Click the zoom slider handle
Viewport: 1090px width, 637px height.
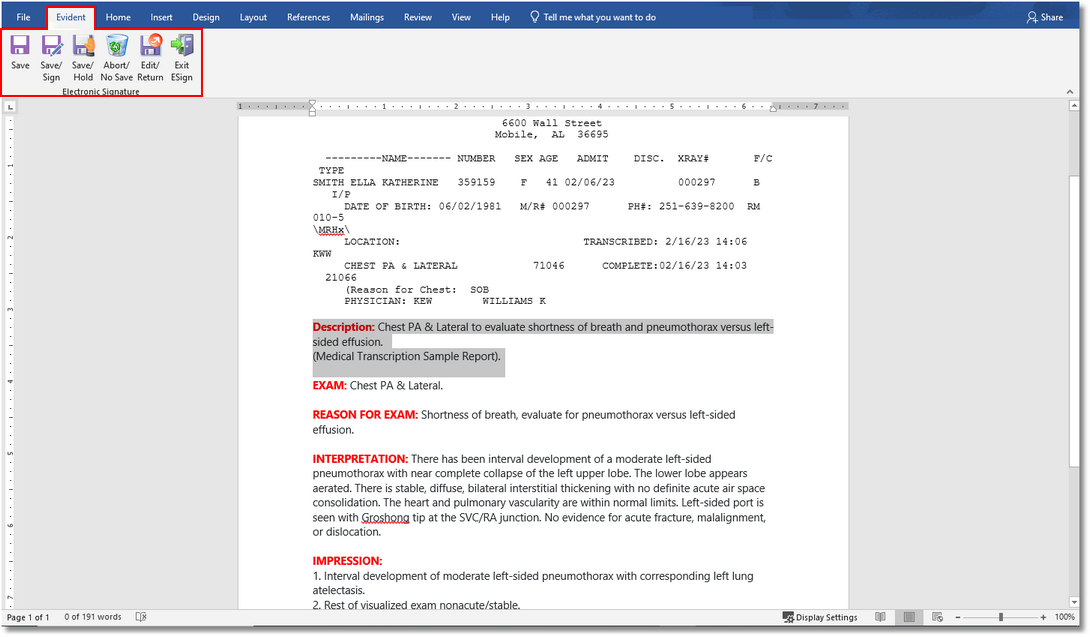(x=1001, y=618)
